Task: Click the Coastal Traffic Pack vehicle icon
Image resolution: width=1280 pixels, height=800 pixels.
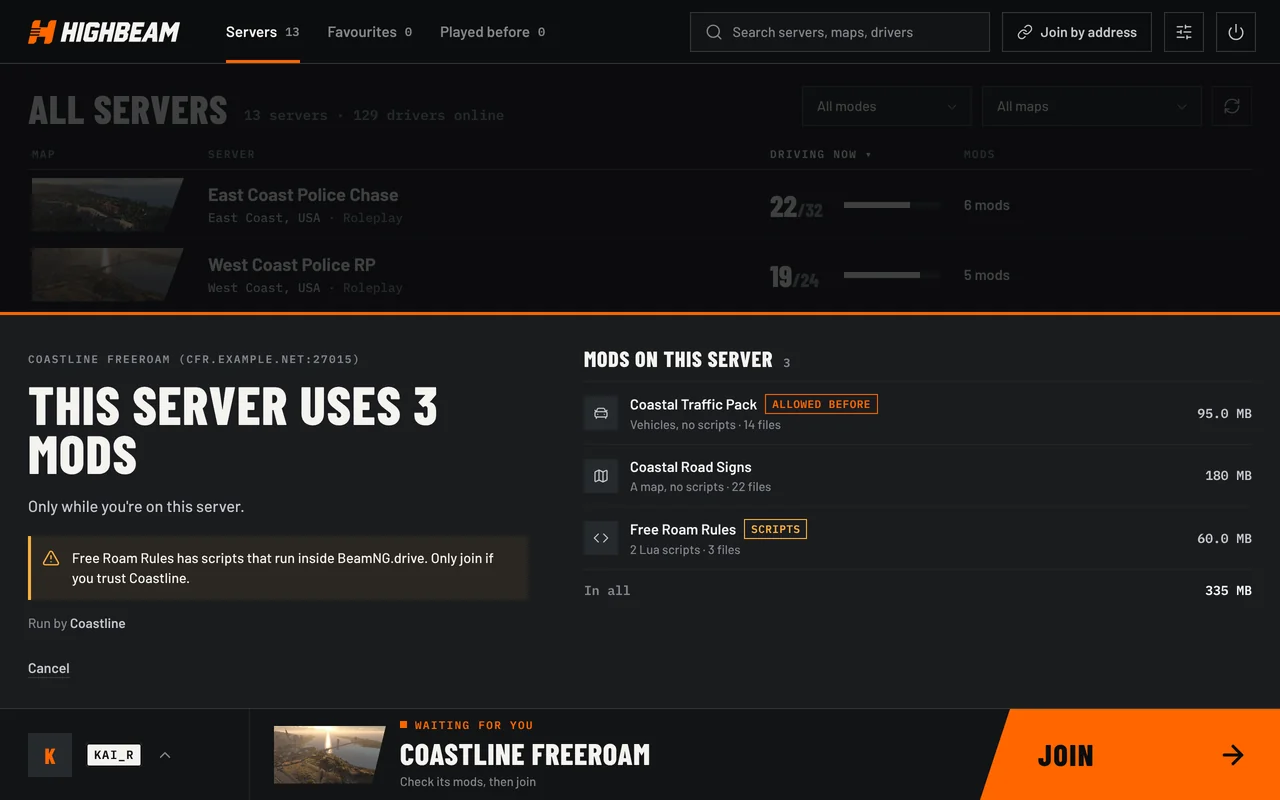Action: point(601,413)
